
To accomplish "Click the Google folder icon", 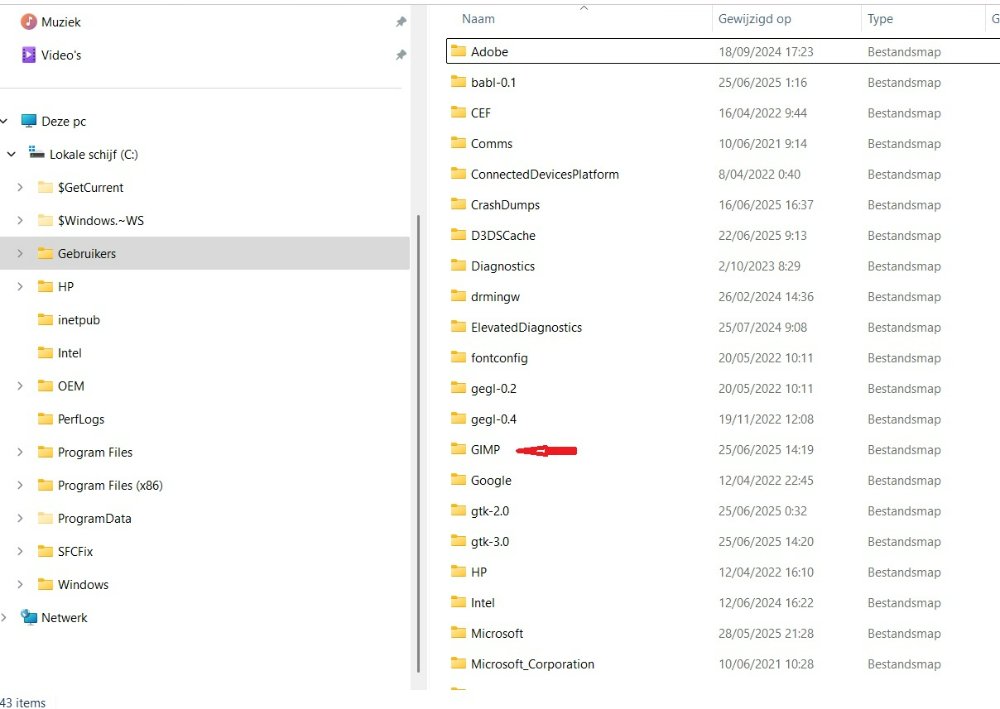I will click(x=459, y=481).
